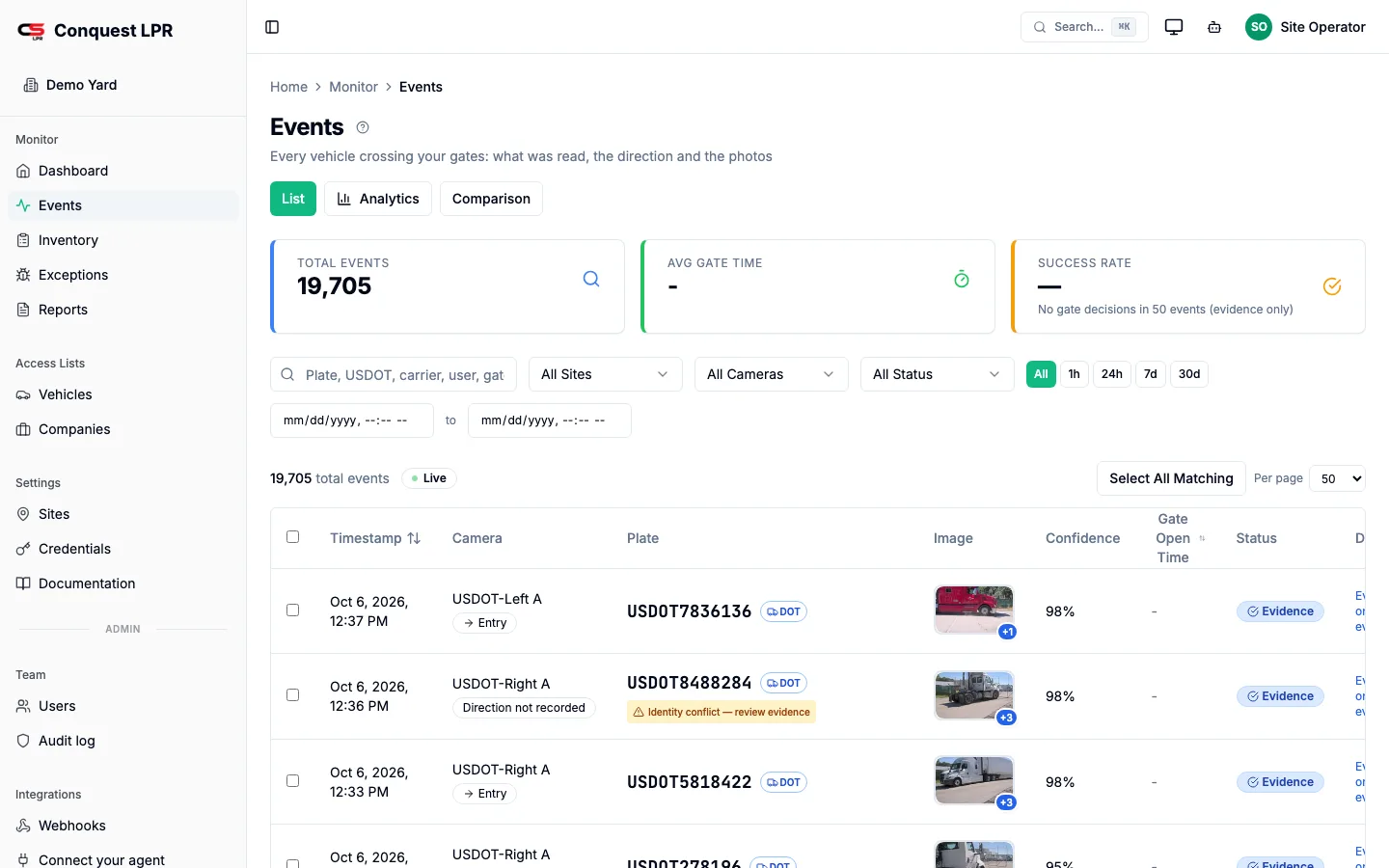This screenshot has height=868, width=1389.
Task: Sort by Timestamp arrows icon
Action: click(414, 538)
